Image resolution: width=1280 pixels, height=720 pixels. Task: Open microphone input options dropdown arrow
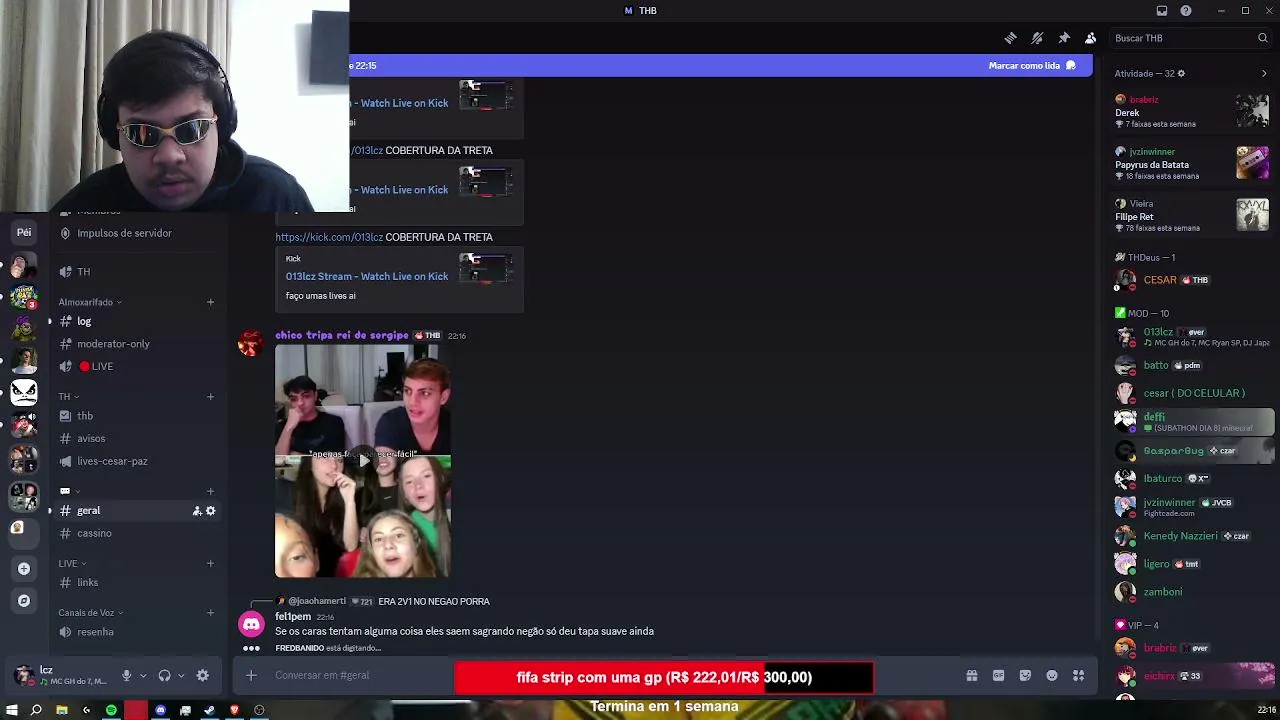click(143, 676)
